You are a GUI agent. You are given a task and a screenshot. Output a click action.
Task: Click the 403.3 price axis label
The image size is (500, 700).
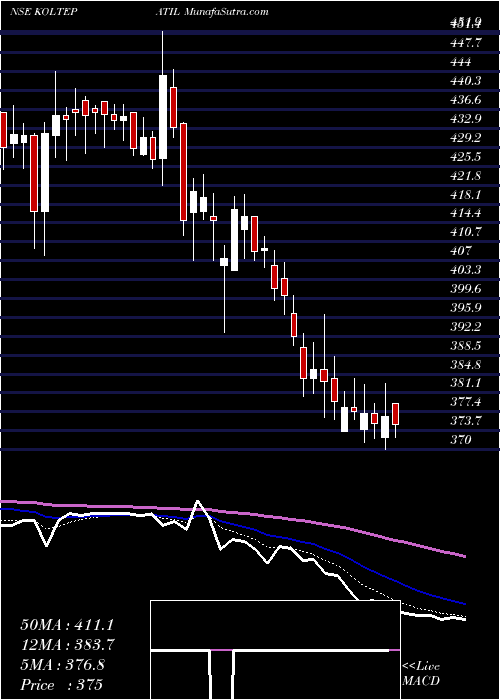(466, 270)
